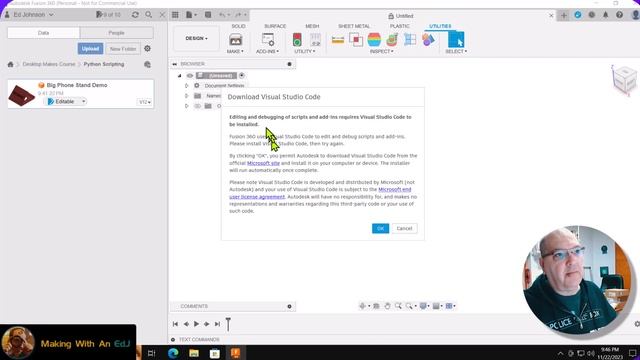The height and width of the screenshot is (360, 640).
Task: Create a New Folder in data panel
Action: [123, 49]
